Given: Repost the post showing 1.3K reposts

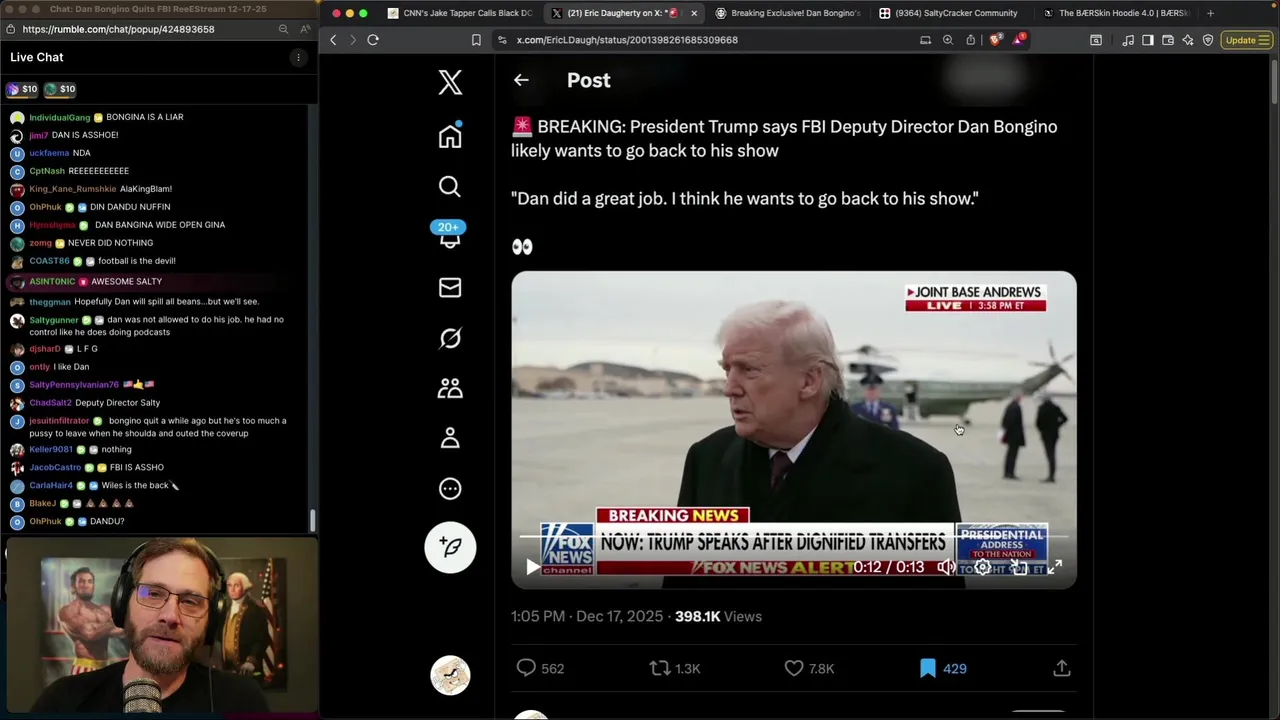Looking at the screenshot, I should point(675,668).
